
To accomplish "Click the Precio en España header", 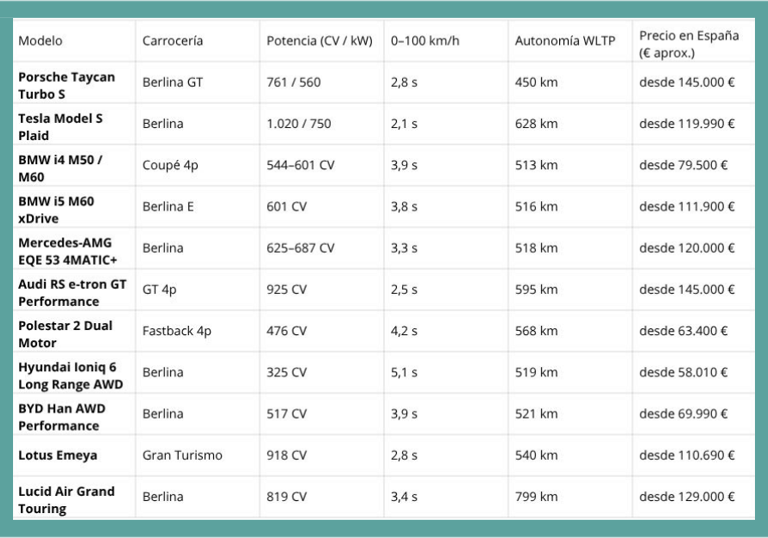I will (689, 43).
